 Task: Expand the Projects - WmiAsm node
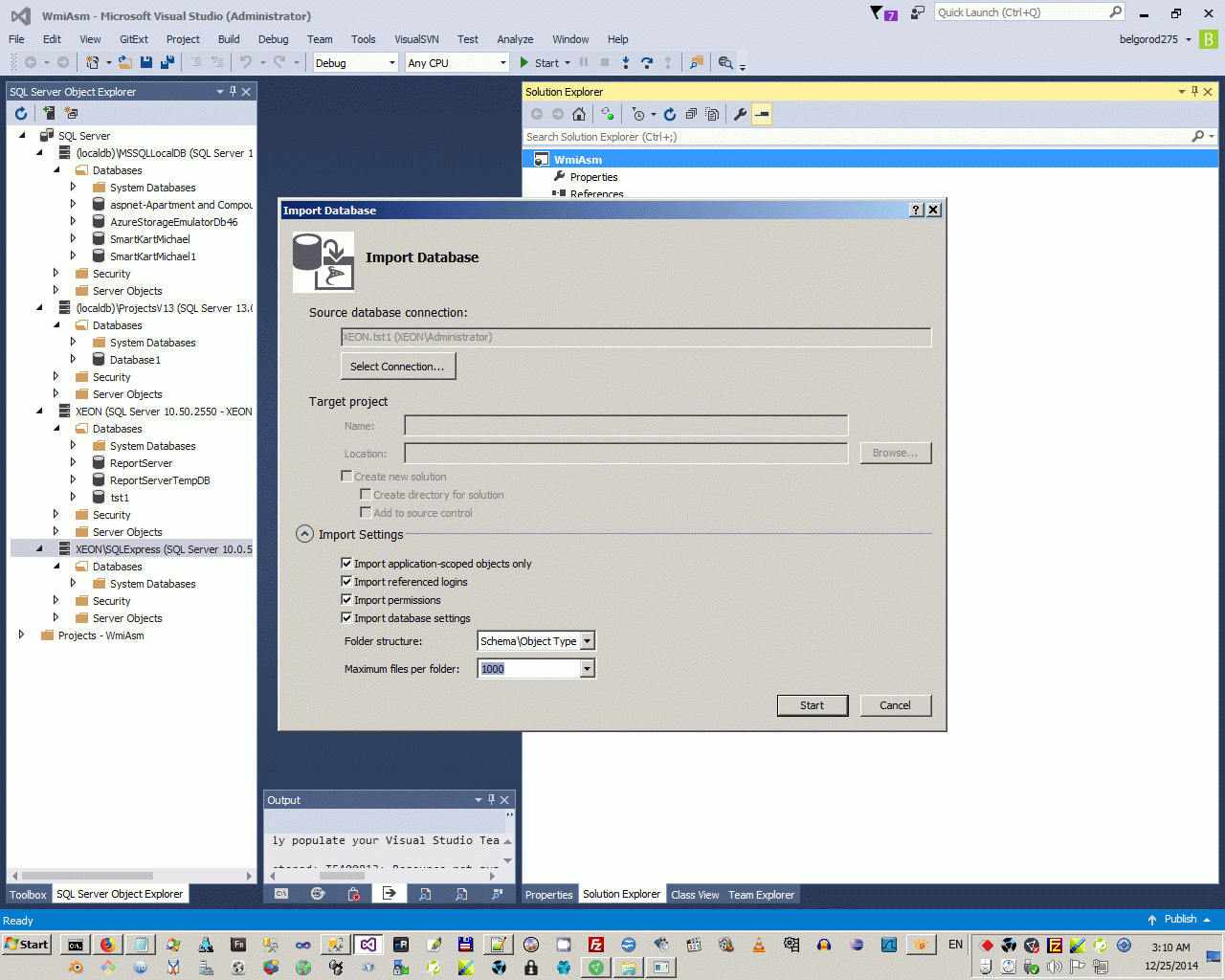(21, 635)
